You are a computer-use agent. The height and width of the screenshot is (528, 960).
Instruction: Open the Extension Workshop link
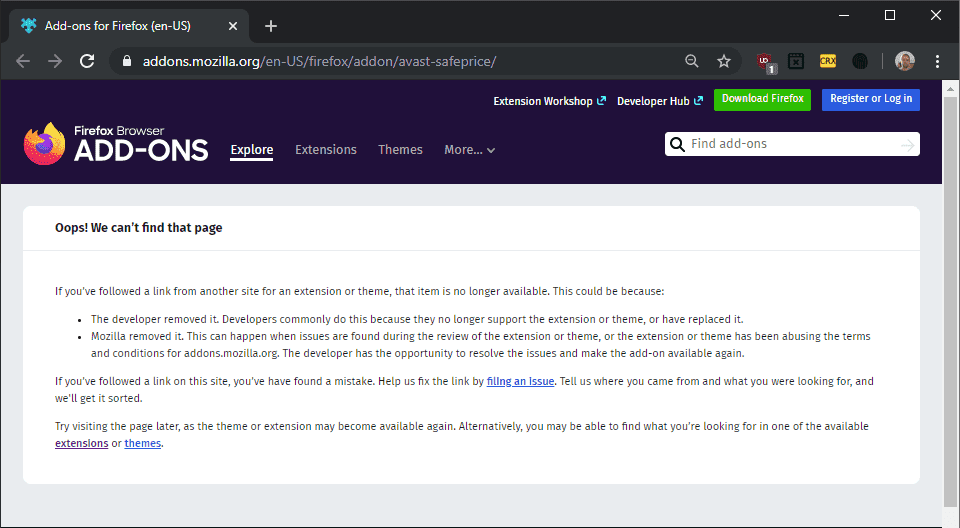(549, 101)
